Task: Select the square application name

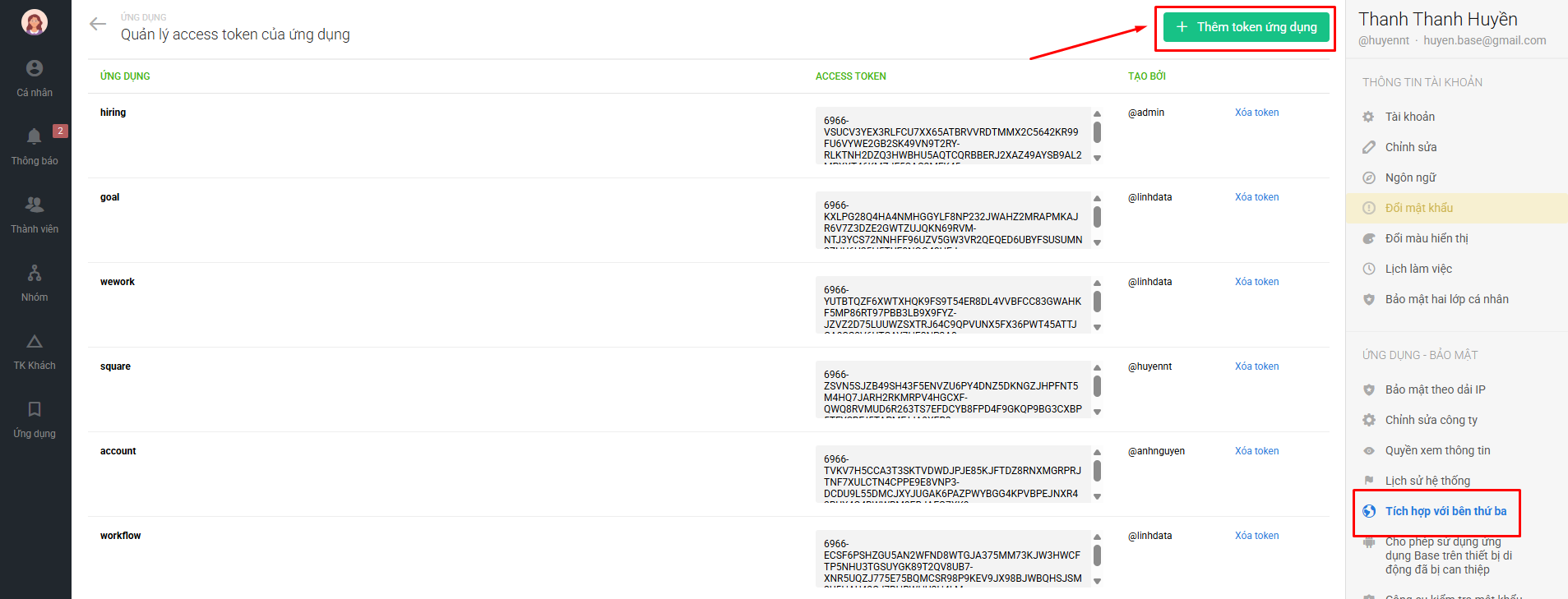Action: point(115,366)
